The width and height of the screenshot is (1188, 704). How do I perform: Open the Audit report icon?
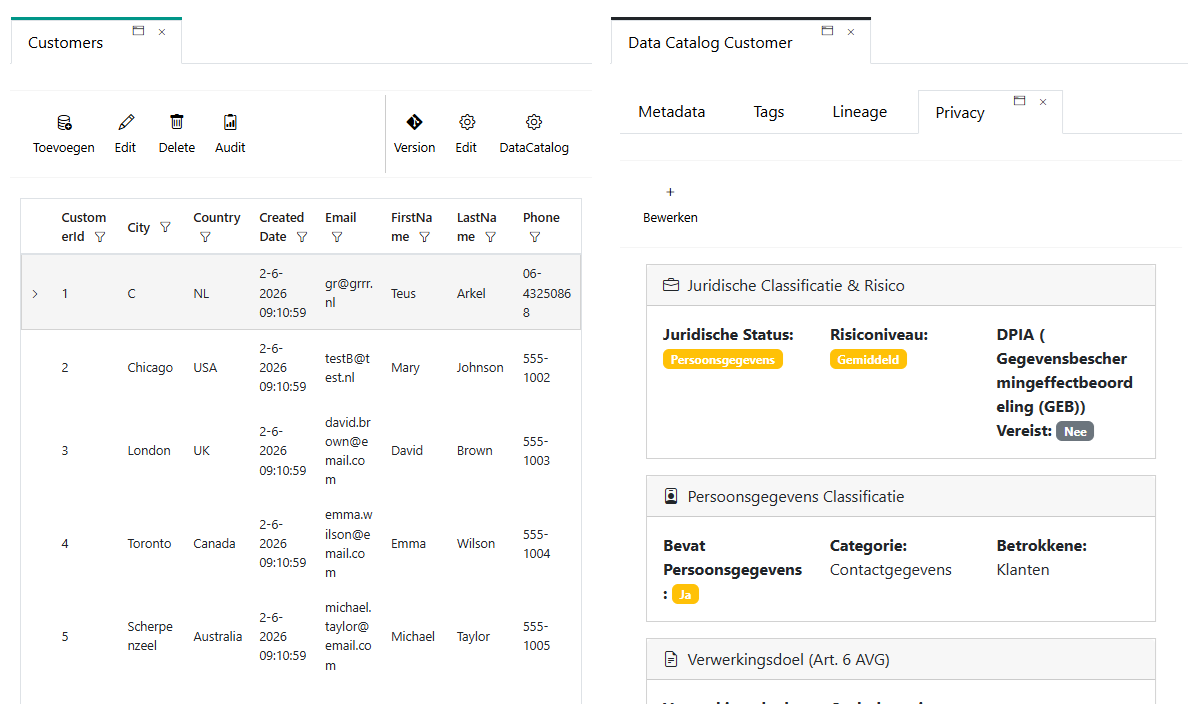point(230,122)
